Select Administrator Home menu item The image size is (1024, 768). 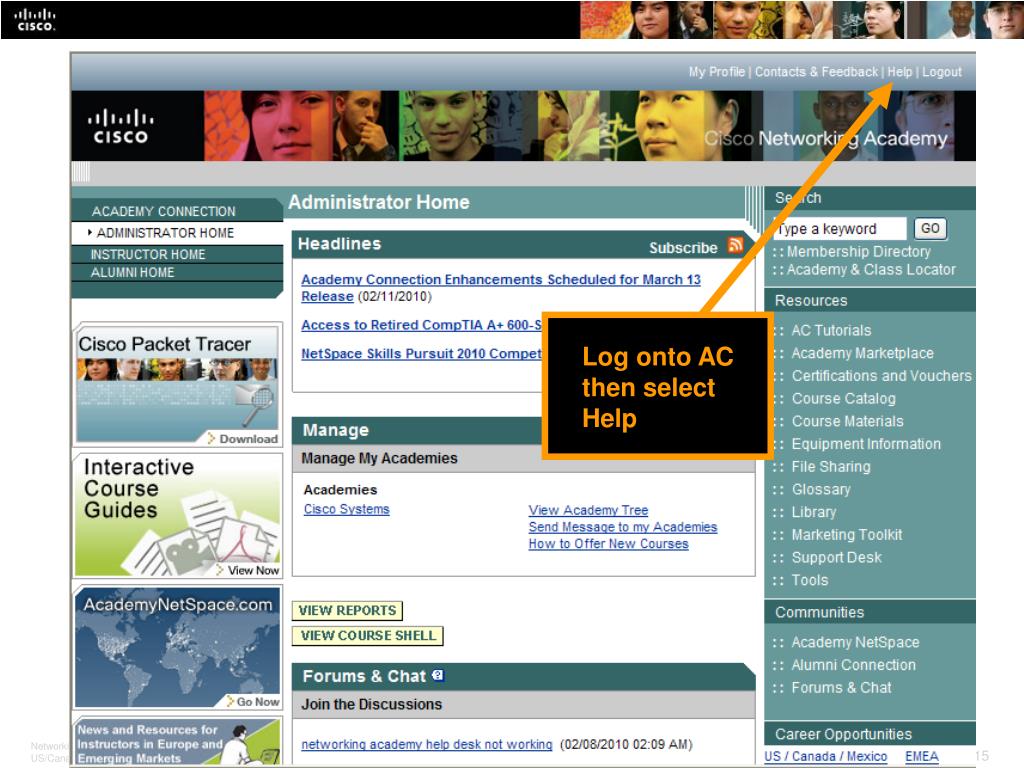pos(165,233)
